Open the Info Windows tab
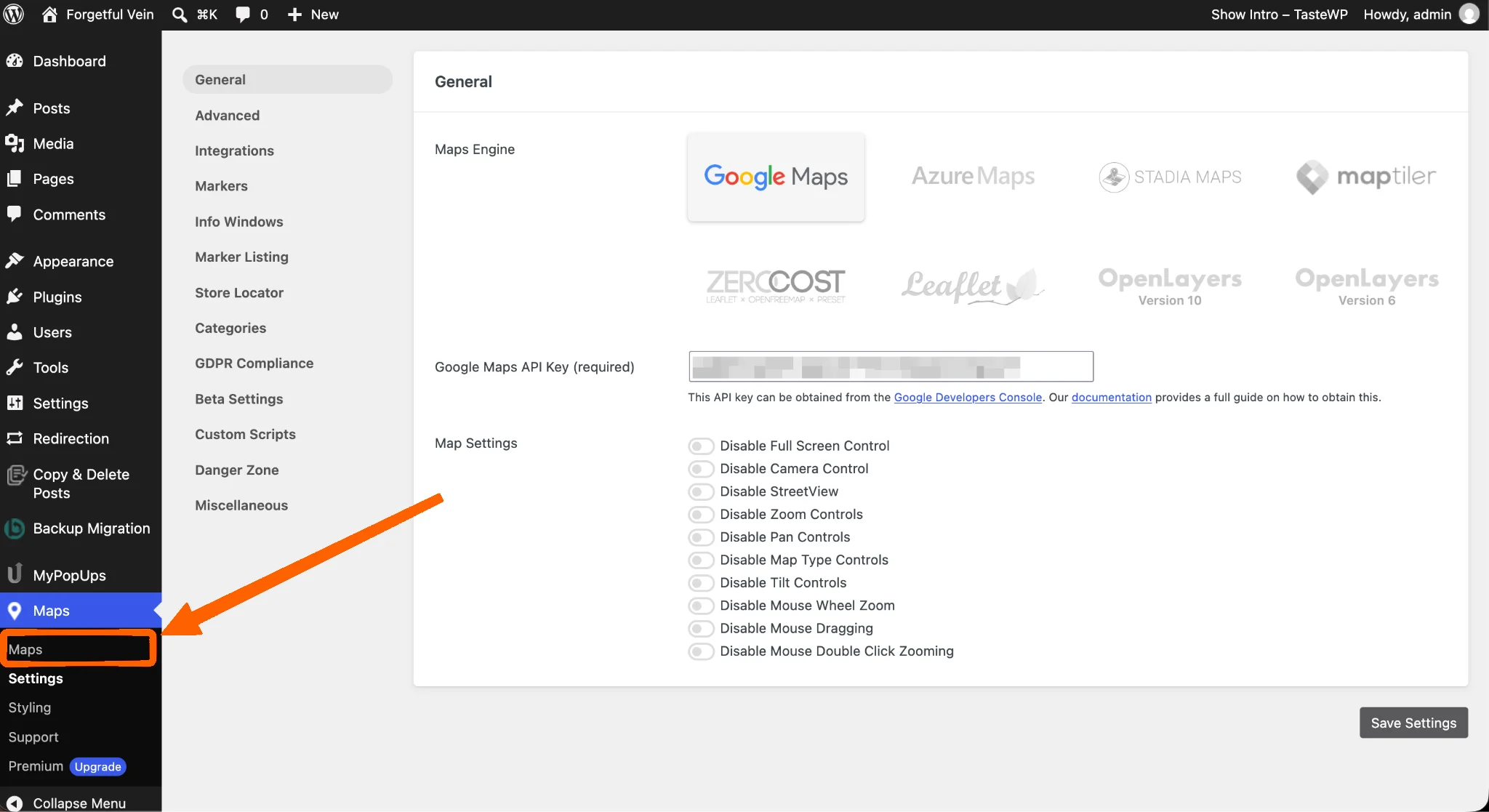The height and width of the screenshot is (812, 1489). 238,222
